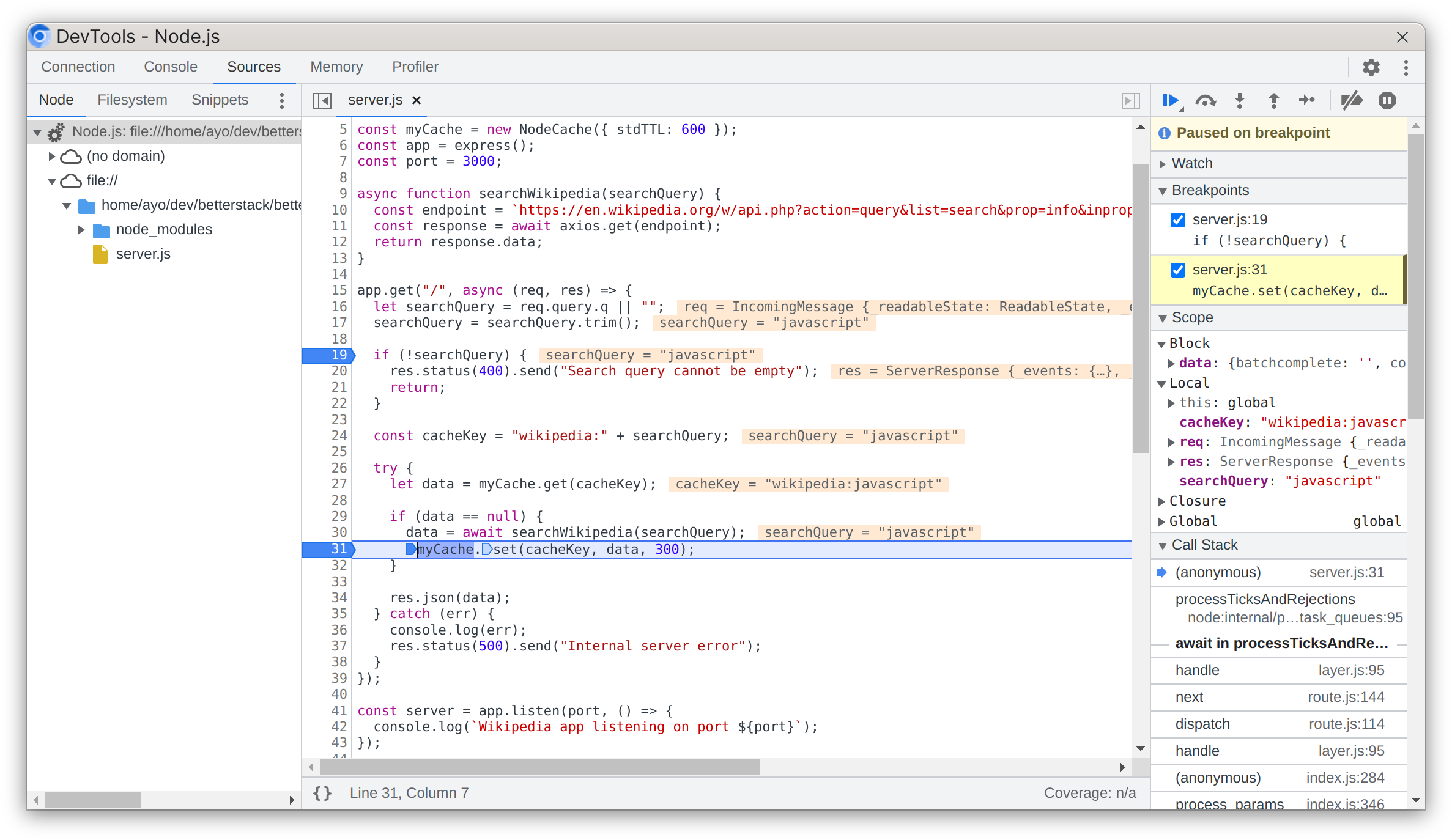Resume script execution in the debugger
Viewport: 1452px width, 840px height.
(x=1171, y=101)
